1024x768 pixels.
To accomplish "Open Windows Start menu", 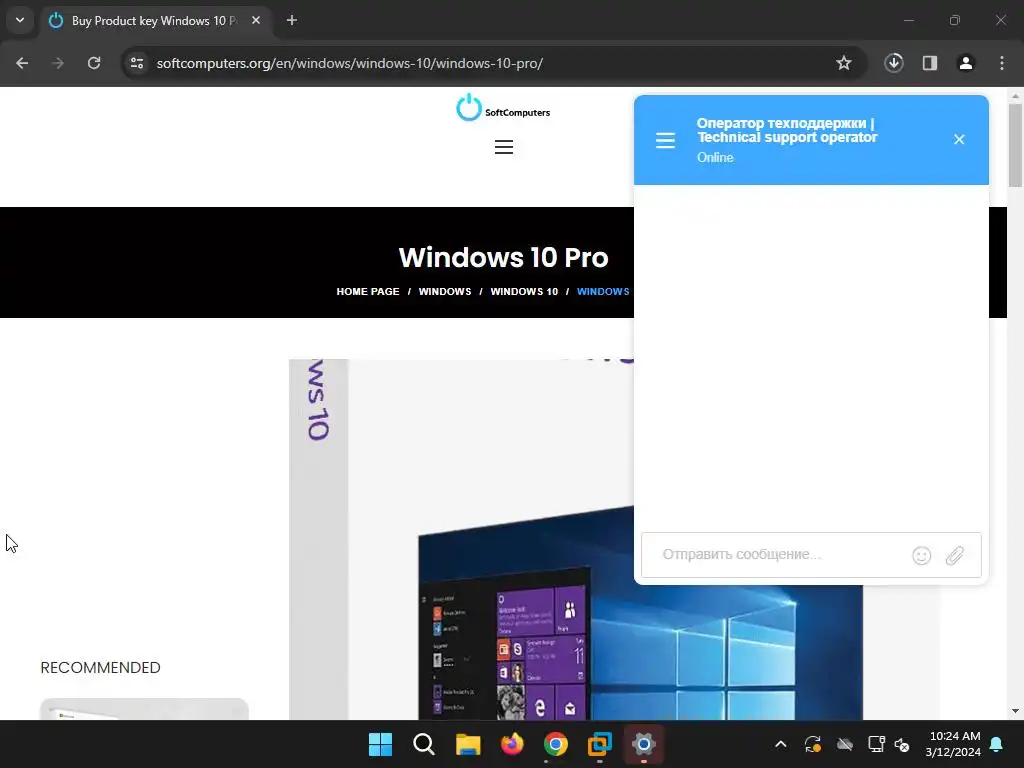I will 380,744.
